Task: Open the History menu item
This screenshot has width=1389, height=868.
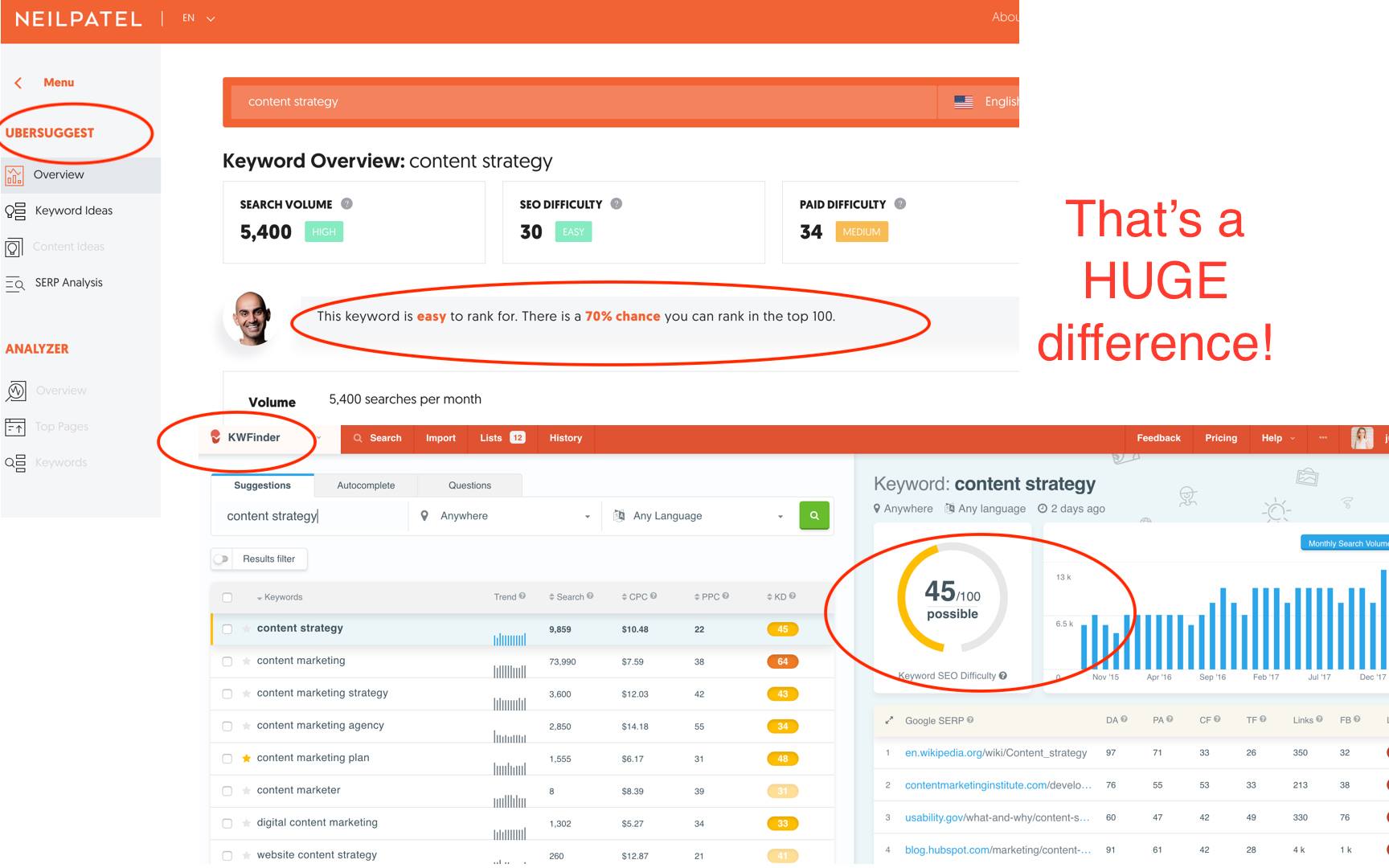Action: click(565, 438)
